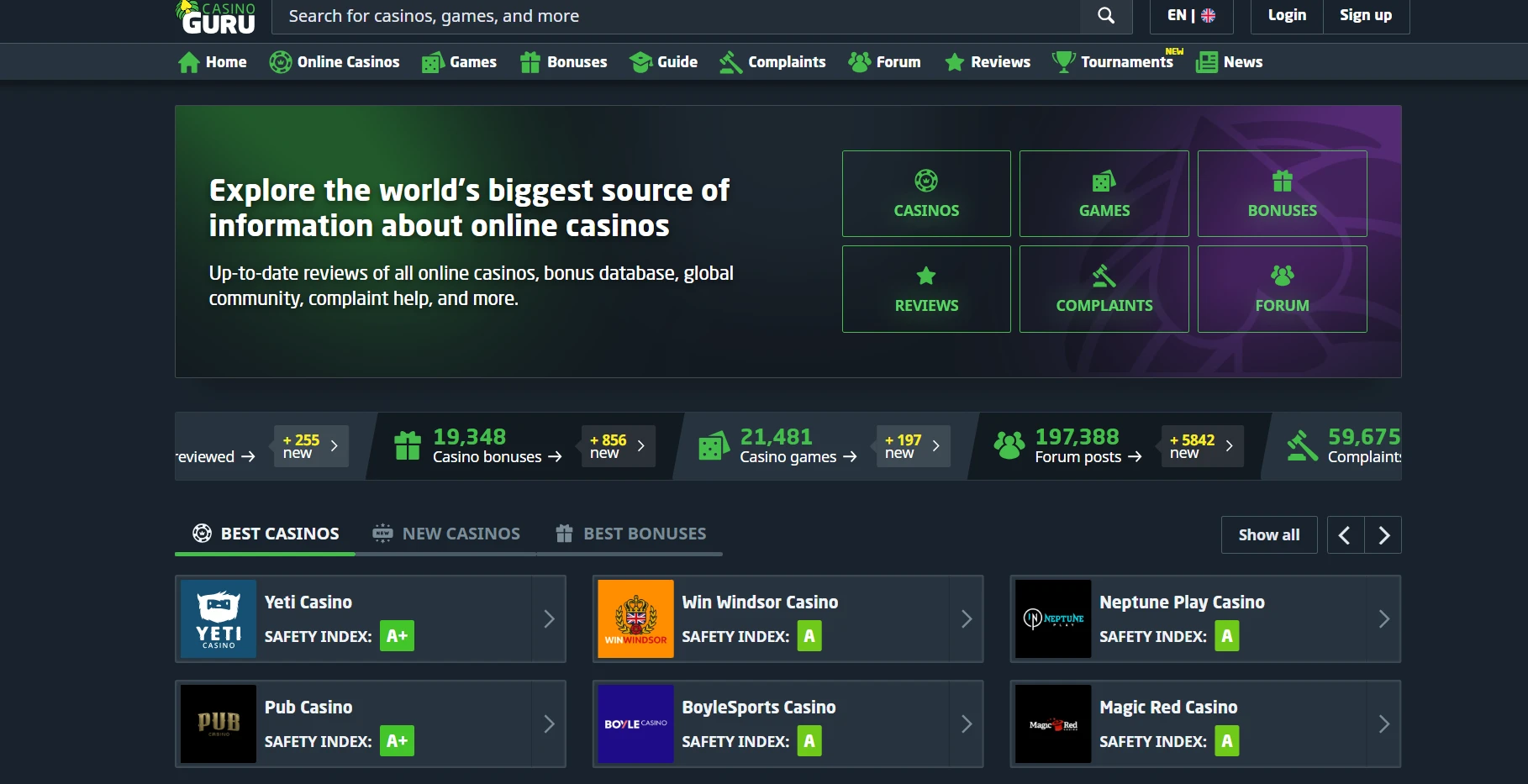Switch to the NEW CASINOS tab
This screenshot has height=784, width=1528.
pos(446,534)
